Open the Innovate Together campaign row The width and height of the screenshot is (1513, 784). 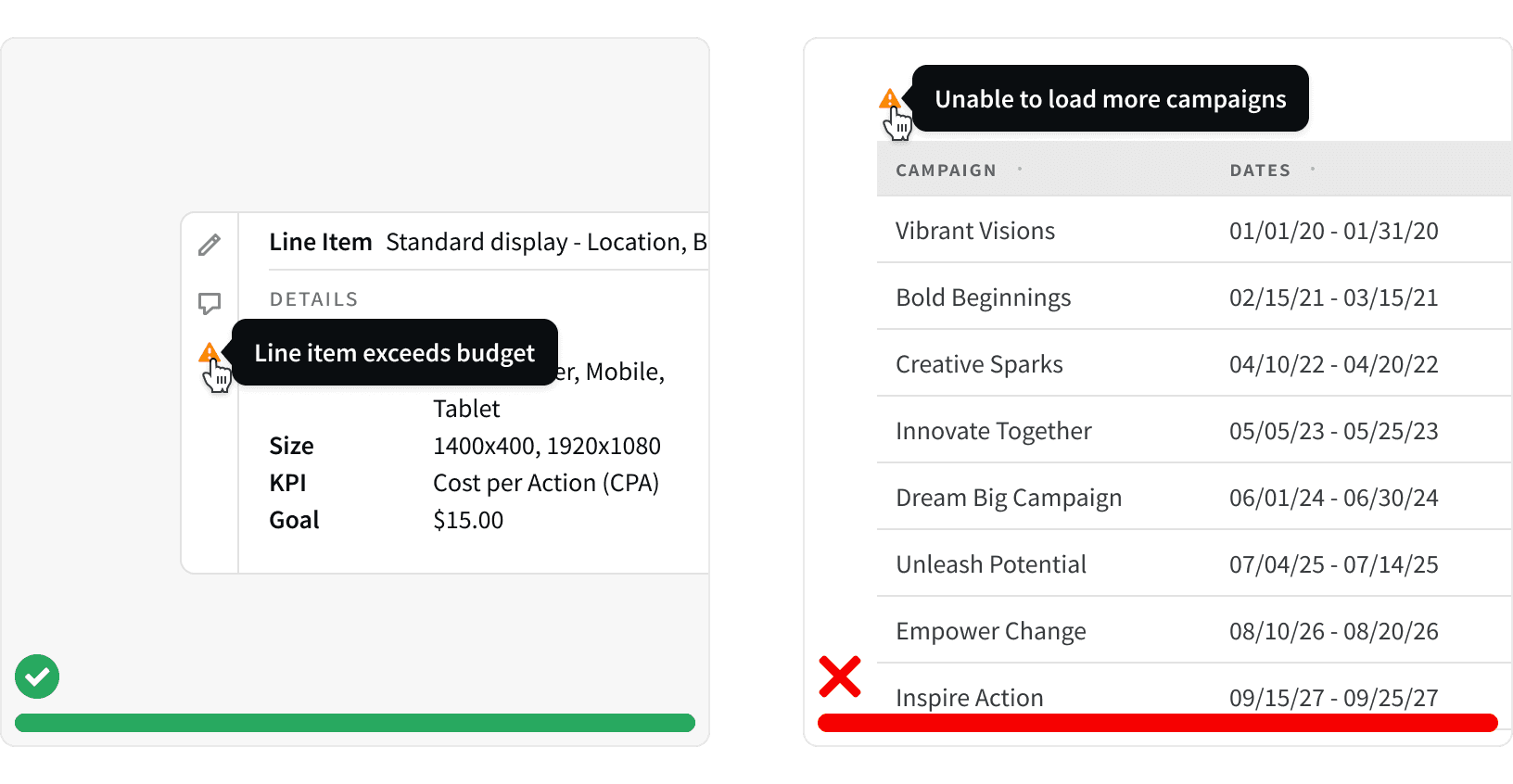1194,430
